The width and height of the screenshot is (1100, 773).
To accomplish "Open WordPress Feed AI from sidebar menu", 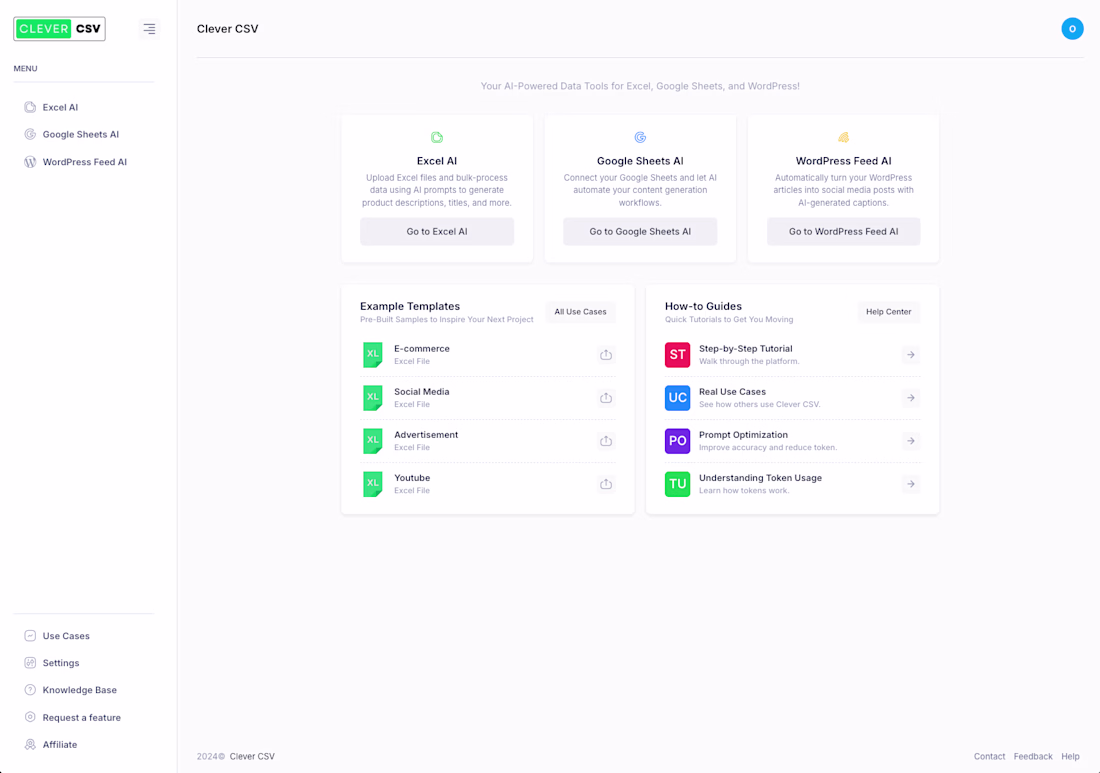I will tap(84, 162).
